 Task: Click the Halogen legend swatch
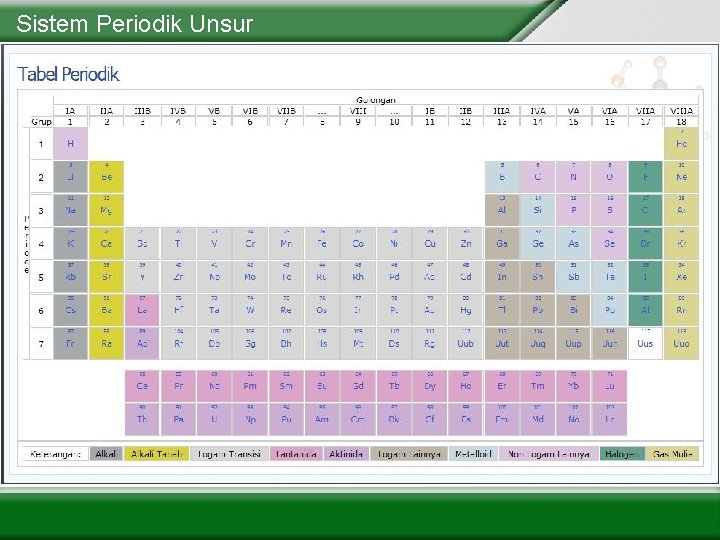click(x=622, y=454)
